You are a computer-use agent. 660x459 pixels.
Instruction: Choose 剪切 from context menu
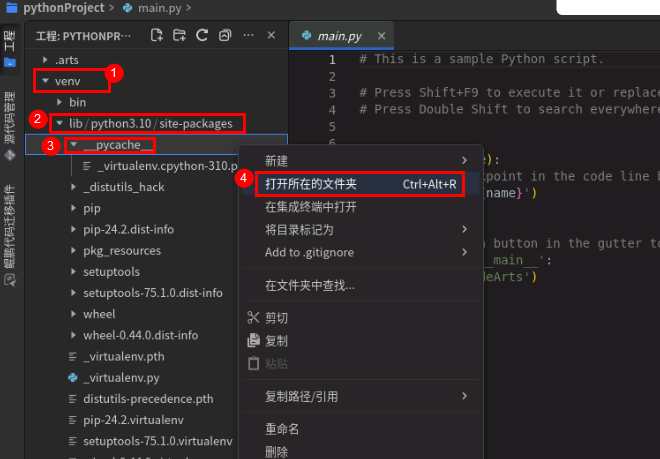pyautogui.click(x=361, y=318)
